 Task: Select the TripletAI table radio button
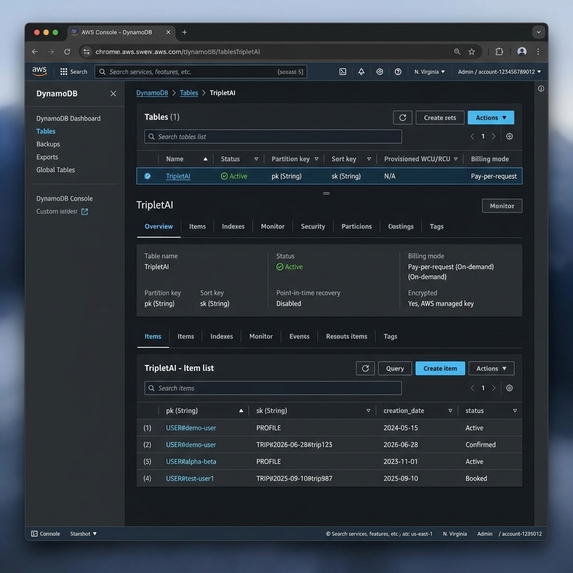147,176
